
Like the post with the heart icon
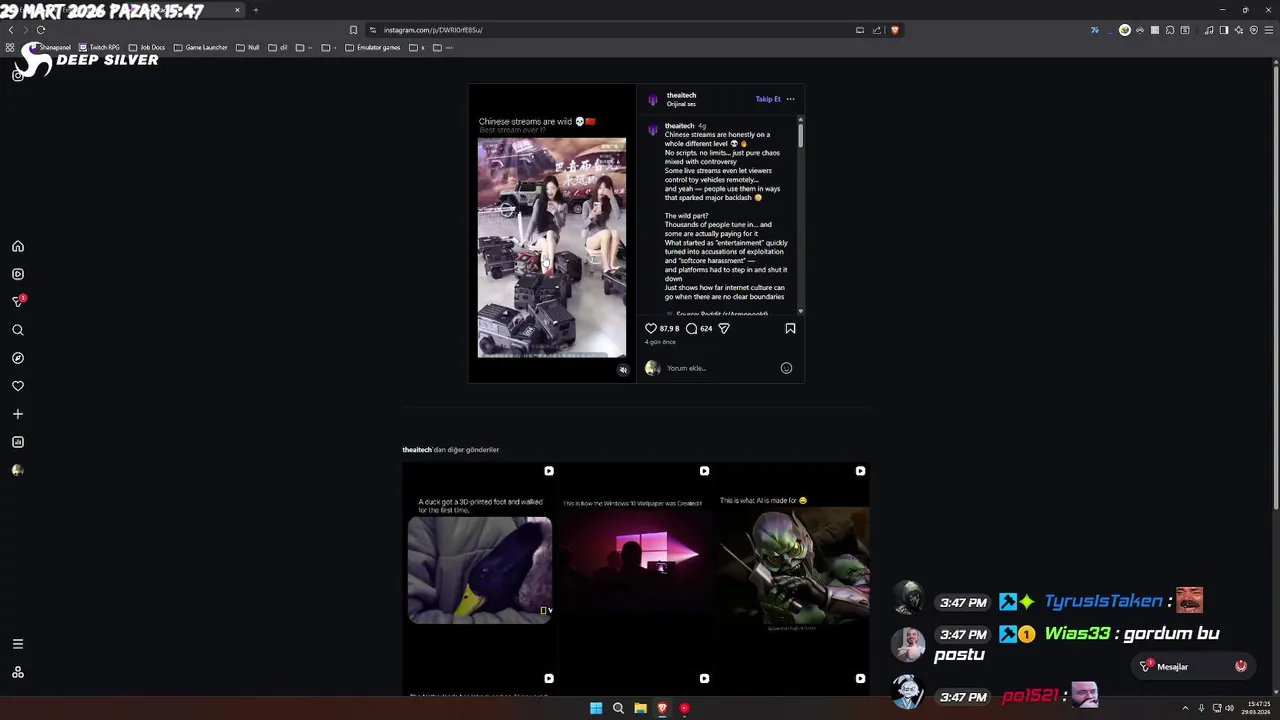[x=651, y=328]
